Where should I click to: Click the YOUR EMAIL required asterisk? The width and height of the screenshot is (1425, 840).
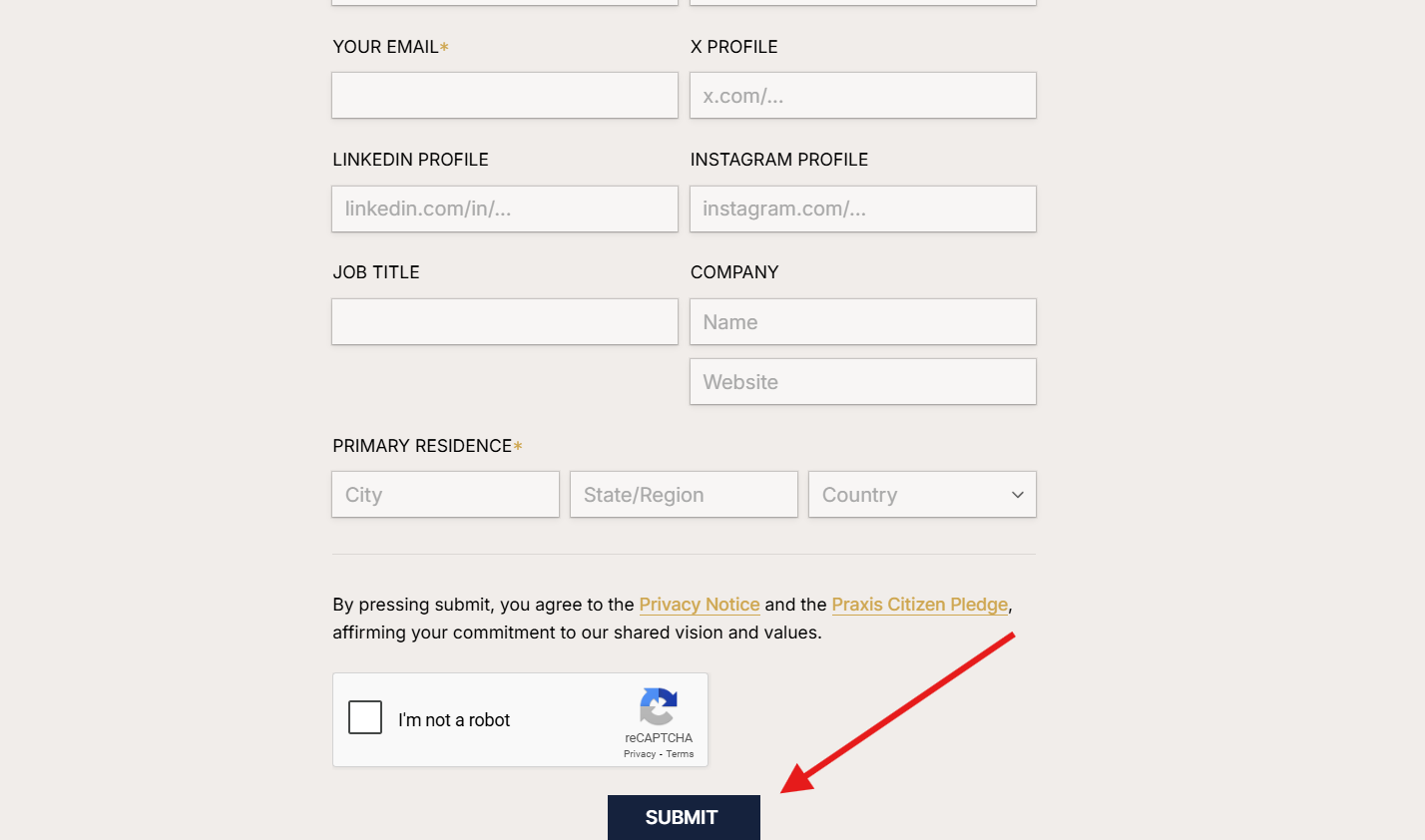pos(444,45)
